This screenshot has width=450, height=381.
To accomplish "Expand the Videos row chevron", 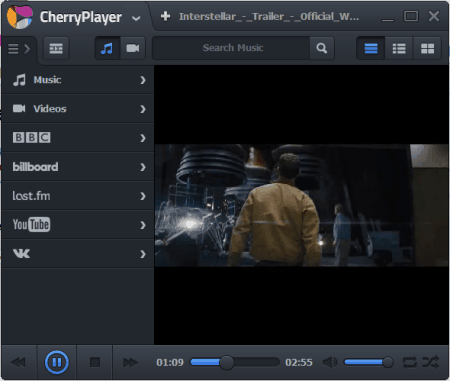I will [143, 109].
